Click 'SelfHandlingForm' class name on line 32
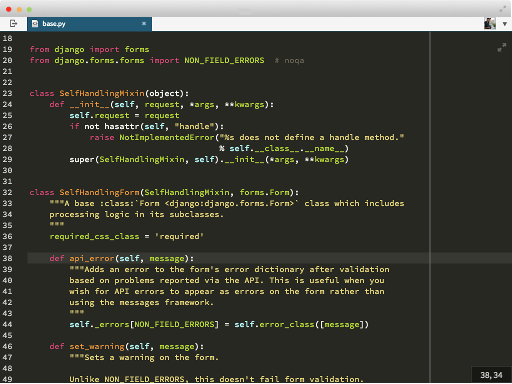The image size is (512, 384). [x=99, y=192]
